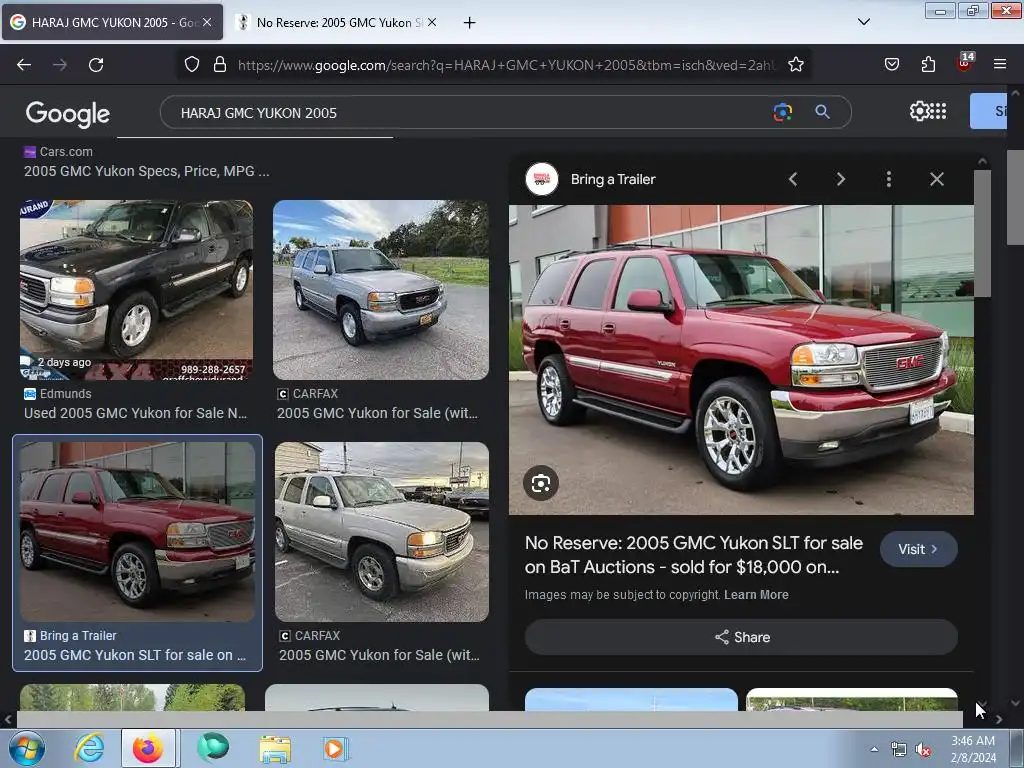Image resolution: width=1024 pixels, height=768 pixels.
Task: Open the Learn More copyright link
Action: coord(756,595)
